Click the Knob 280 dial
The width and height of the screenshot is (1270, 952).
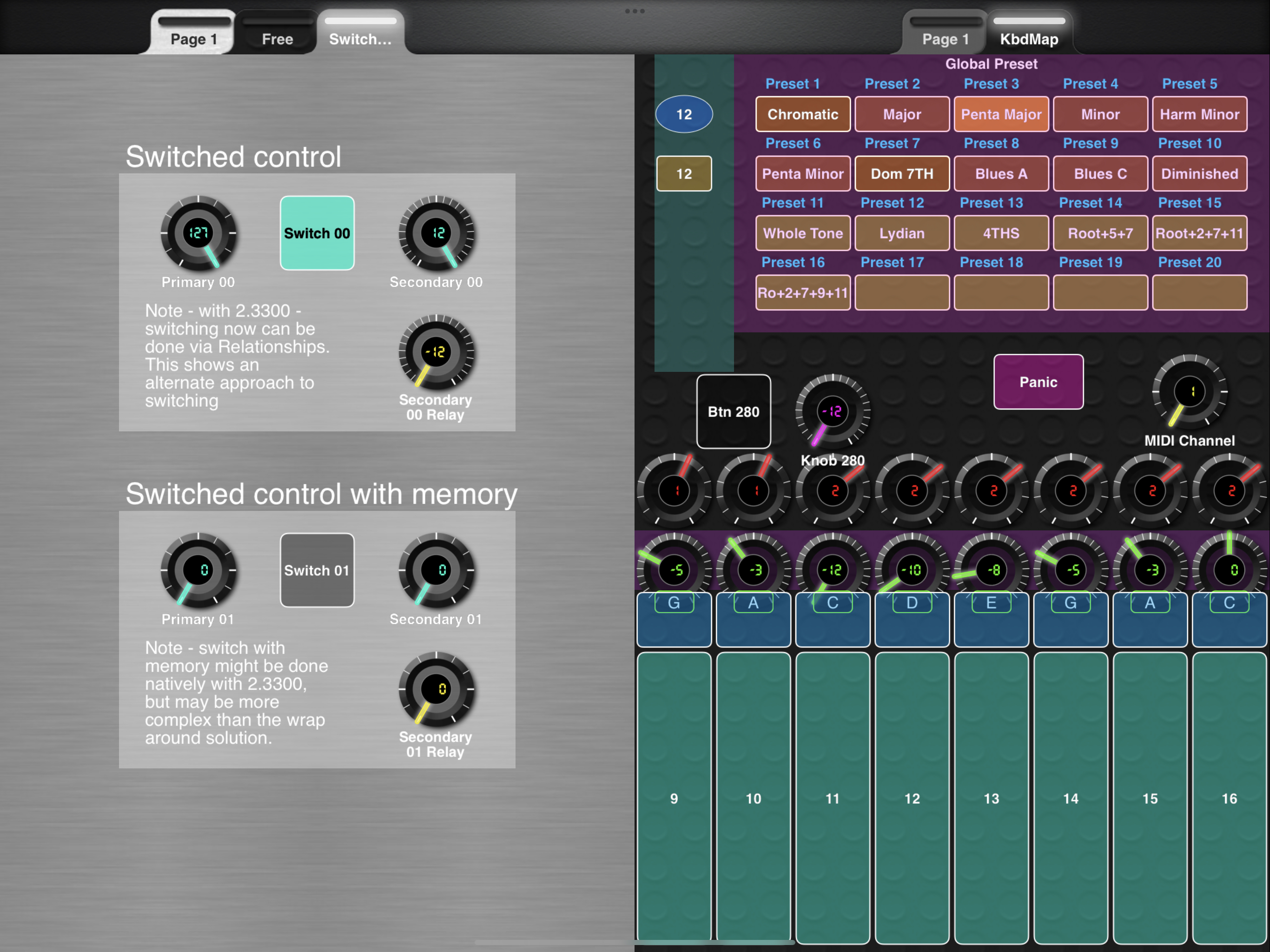(833, 412)
